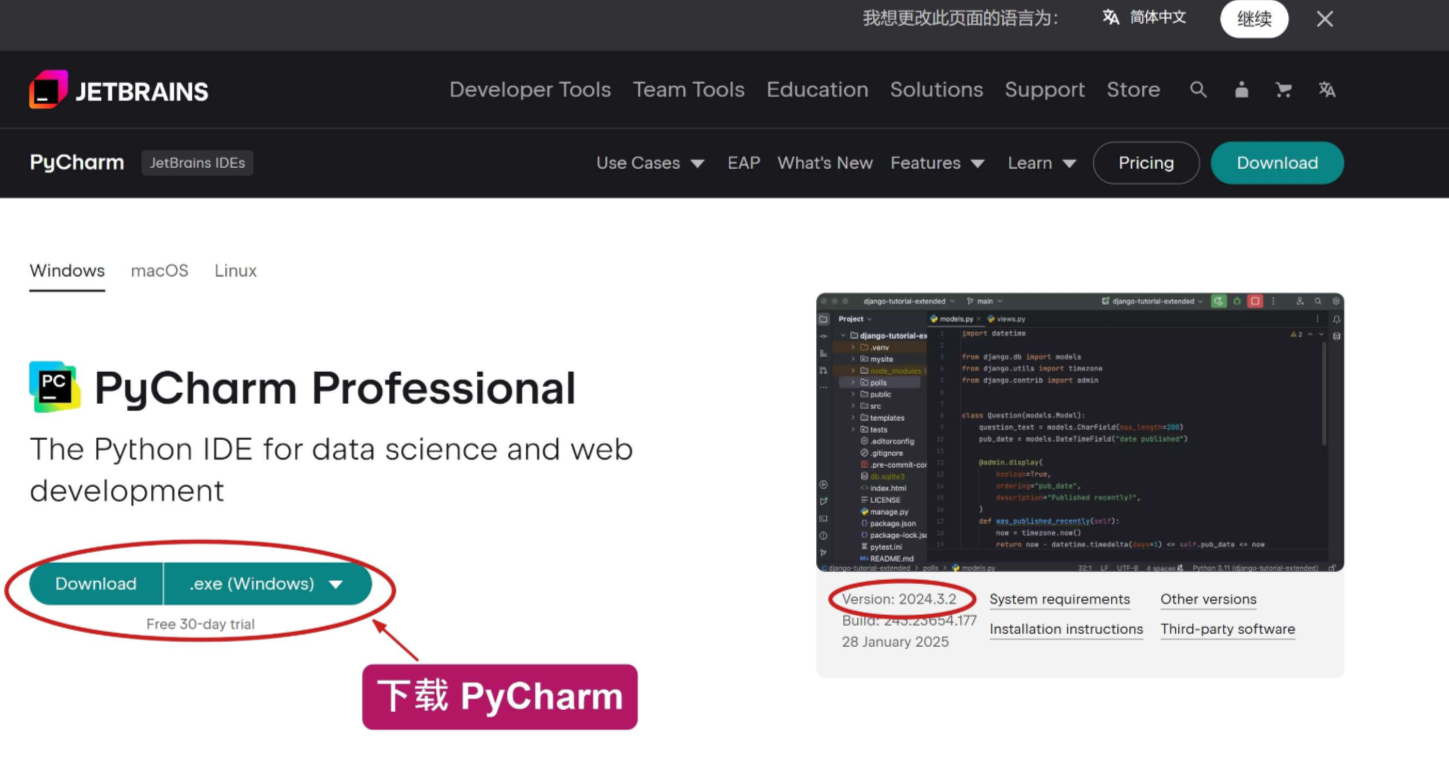Click the JetBrains IDEs badge
The width and height of the screenshot is (1449, 765).
click(x=197, y=163)
